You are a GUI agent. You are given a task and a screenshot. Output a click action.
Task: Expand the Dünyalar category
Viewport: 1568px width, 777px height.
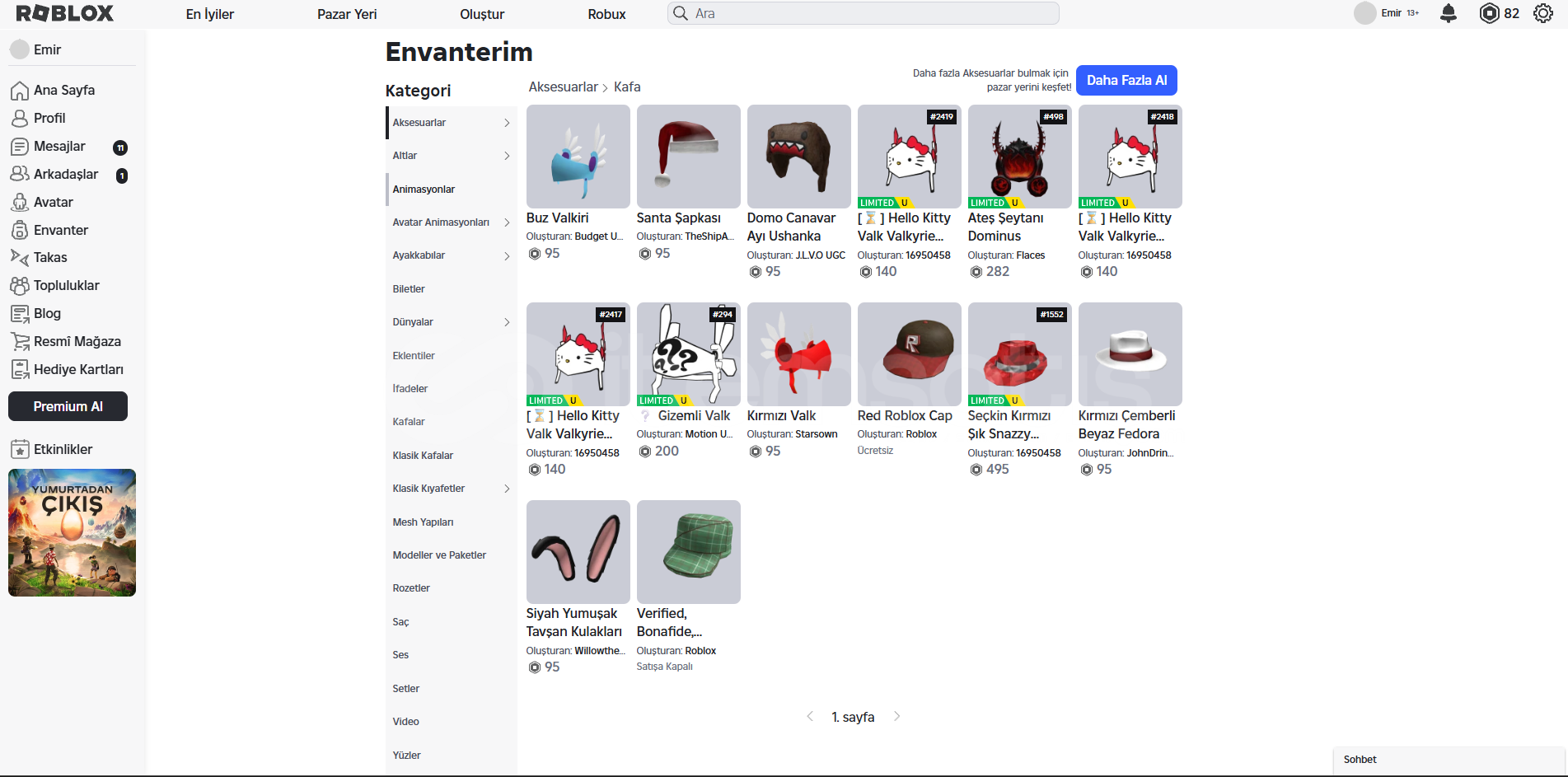[x=507, y=322]
